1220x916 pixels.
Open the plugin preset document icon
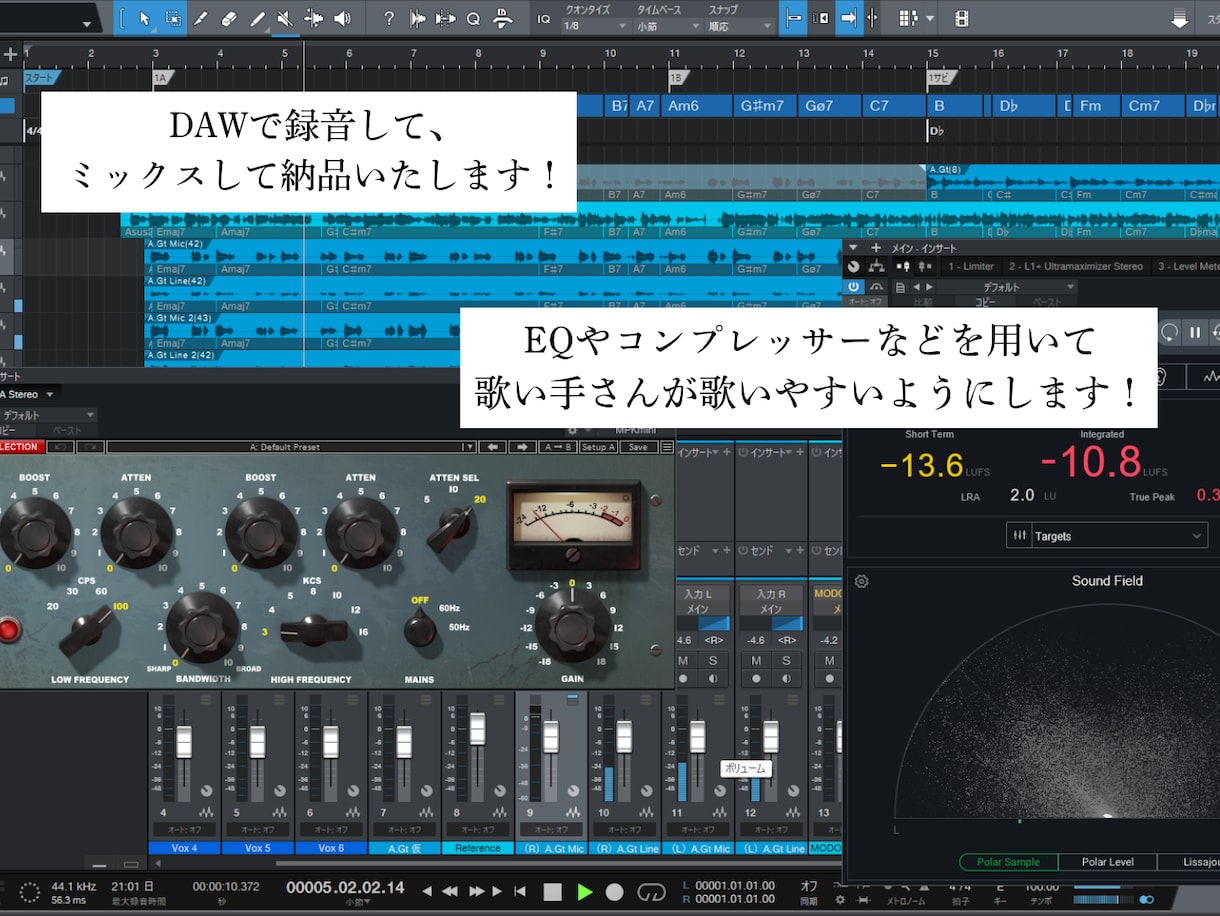coord(900,287)
